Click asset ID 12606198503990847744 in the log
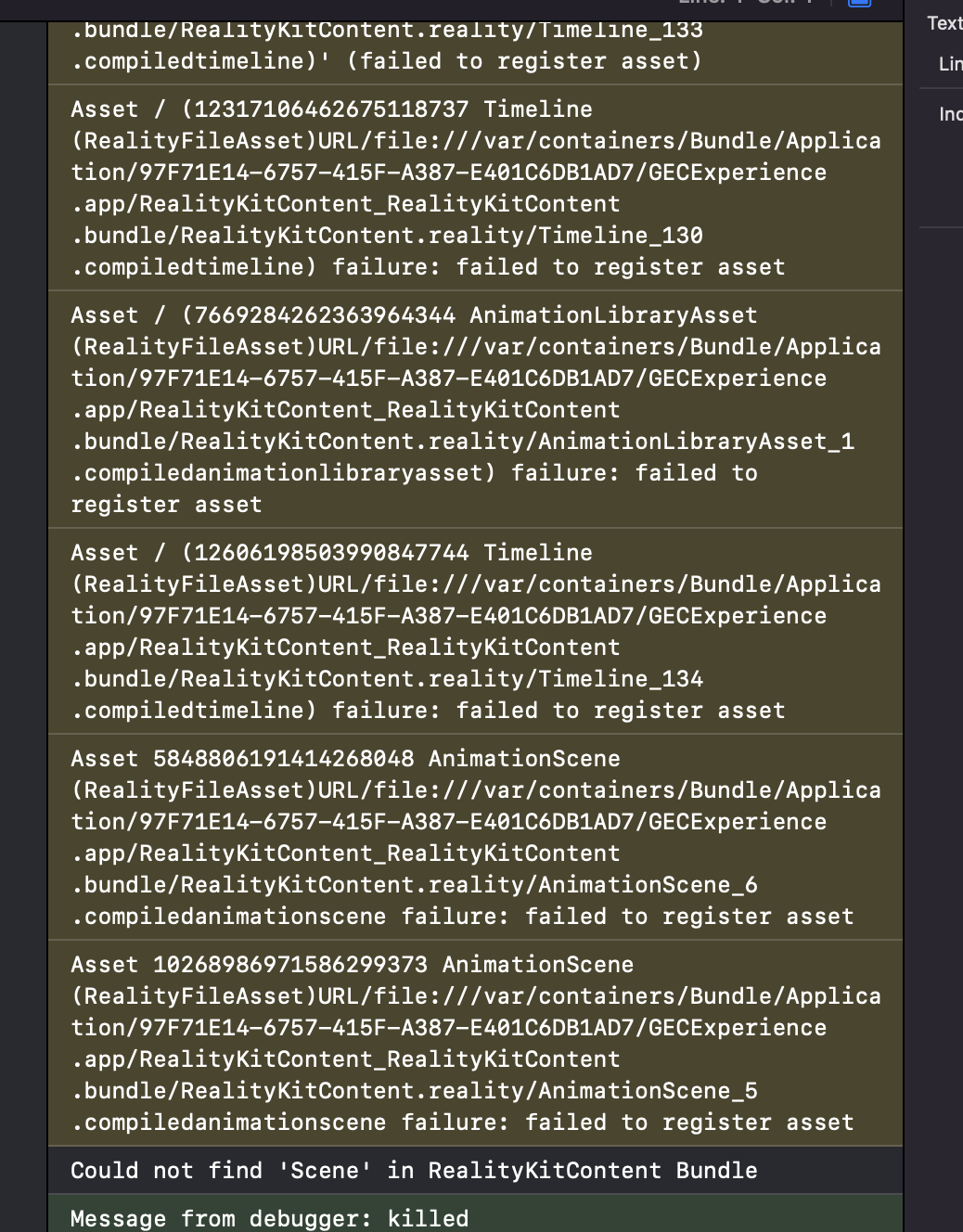The width and height of the screenshot is (963, 1232). tap(329, 553)
